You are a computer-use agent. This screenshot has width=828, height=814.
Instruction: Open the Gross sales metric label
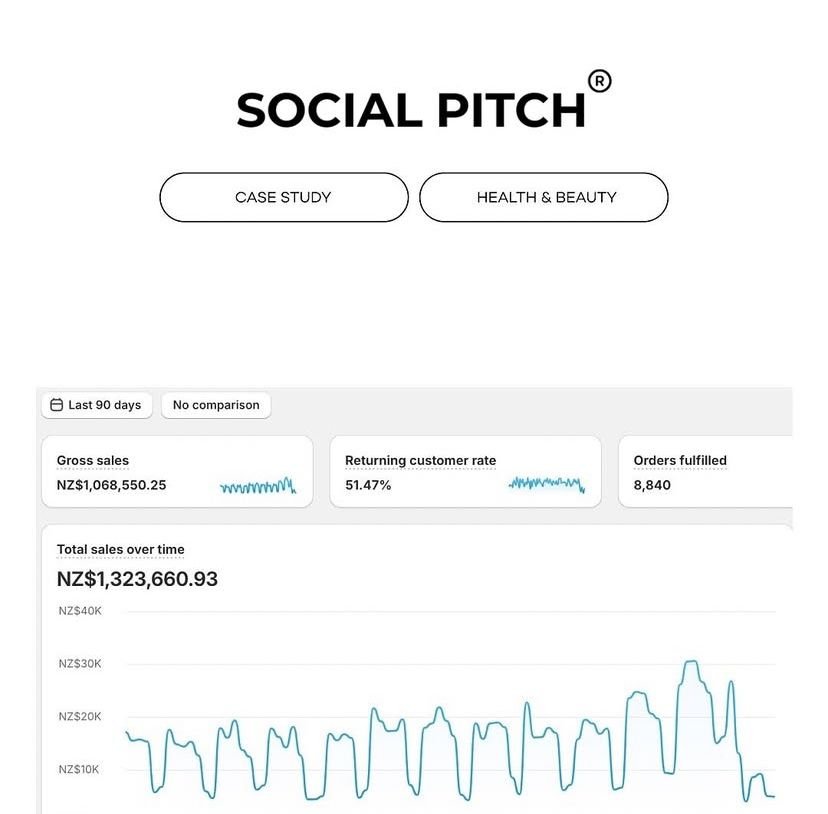[93, 461]
